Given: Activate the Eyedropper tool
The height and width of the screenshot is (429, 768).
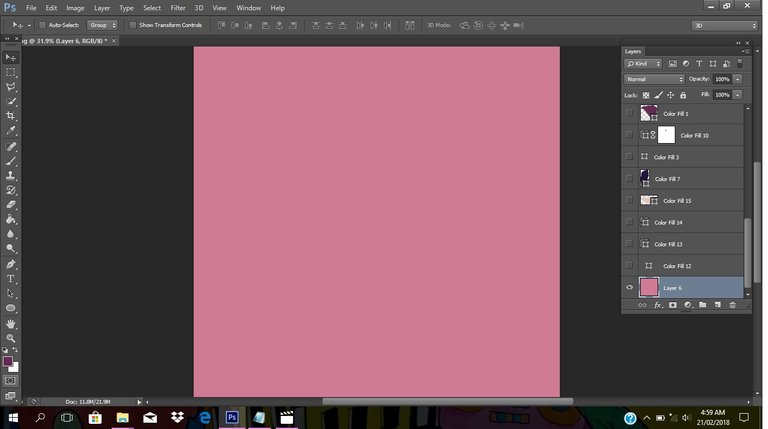Looking at the screenshot, I should coord(10,130).
